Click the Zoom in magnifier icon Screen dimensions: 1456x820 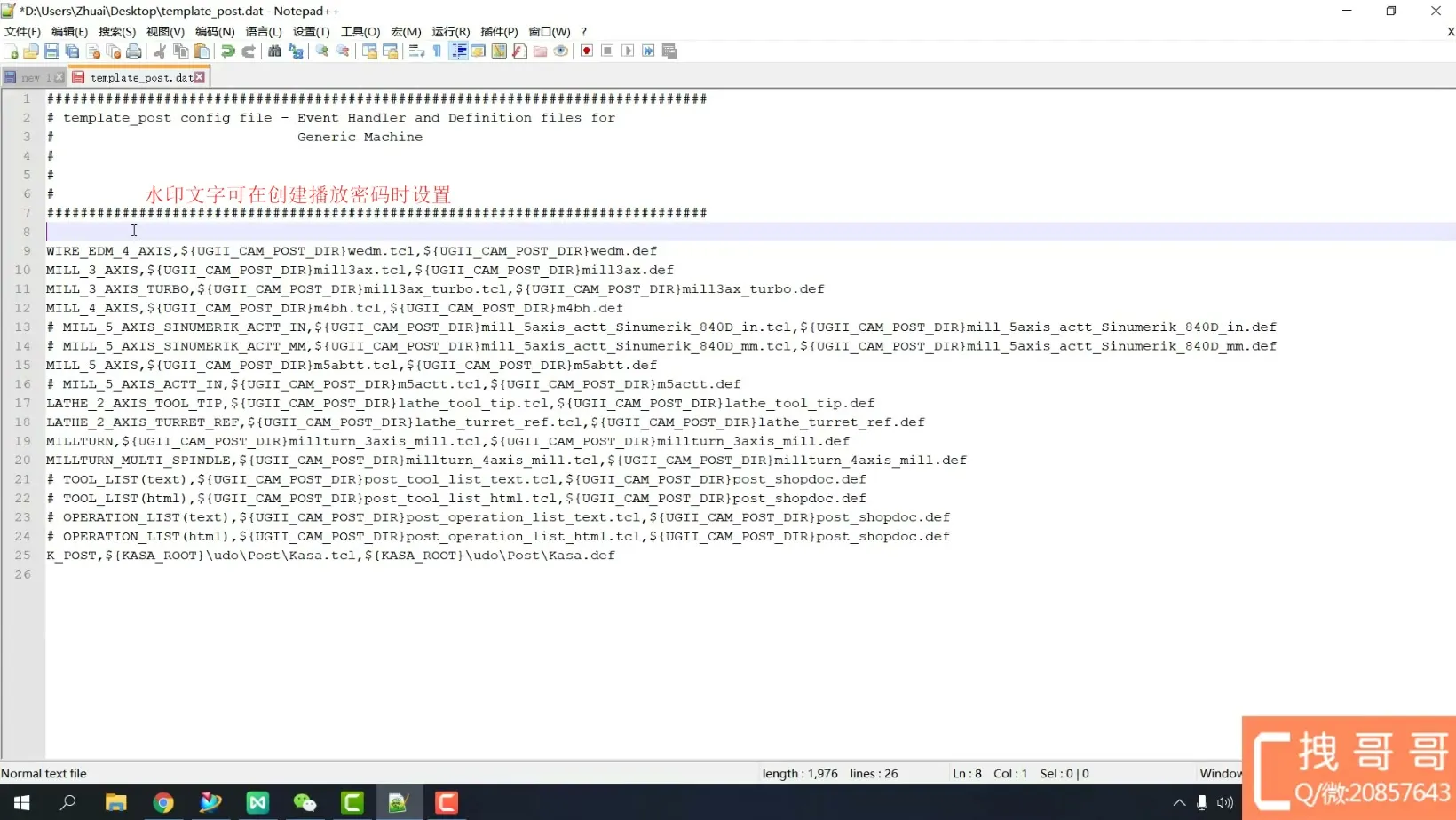[x=322, y=51]
